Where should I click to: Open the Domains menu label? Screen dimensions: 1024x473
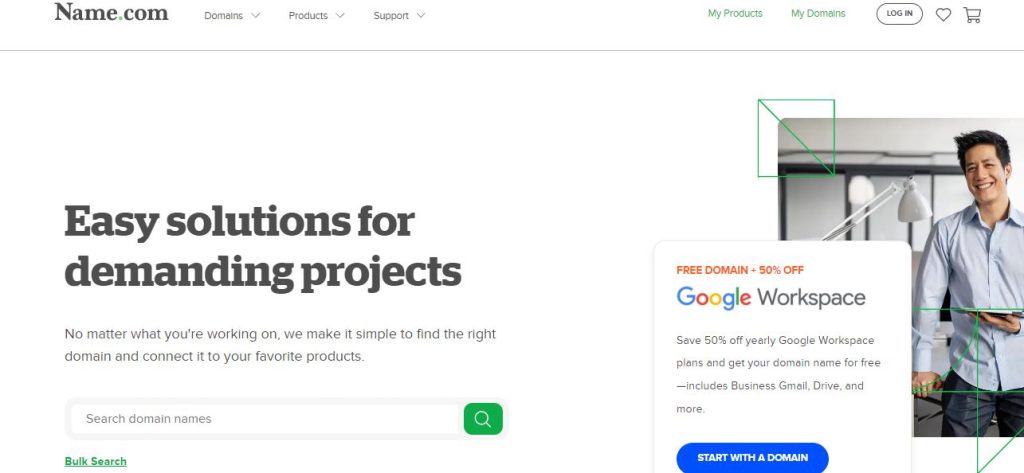tap(223, 16)
